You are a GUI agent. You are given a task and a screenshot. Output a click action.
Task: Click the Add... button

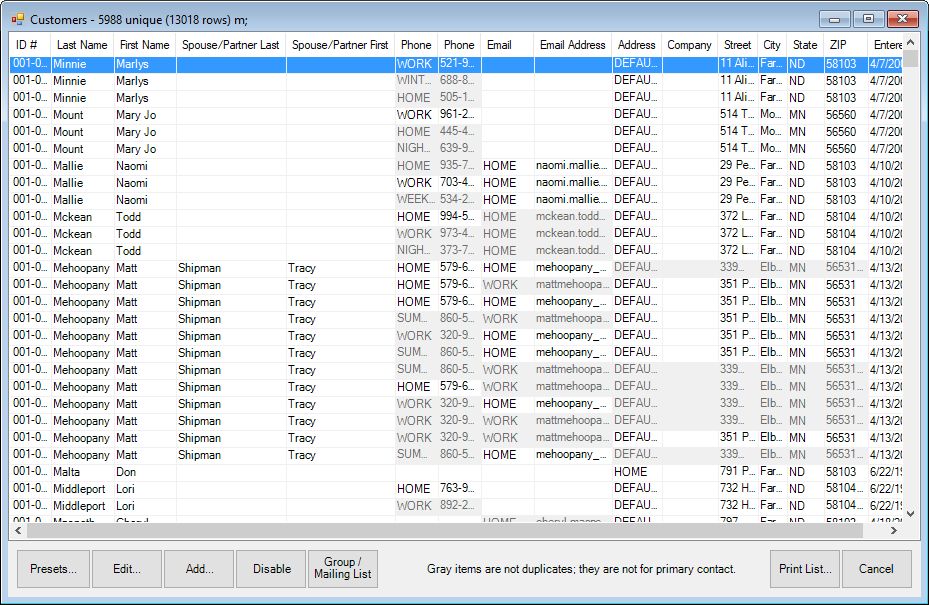click(199, 569)
